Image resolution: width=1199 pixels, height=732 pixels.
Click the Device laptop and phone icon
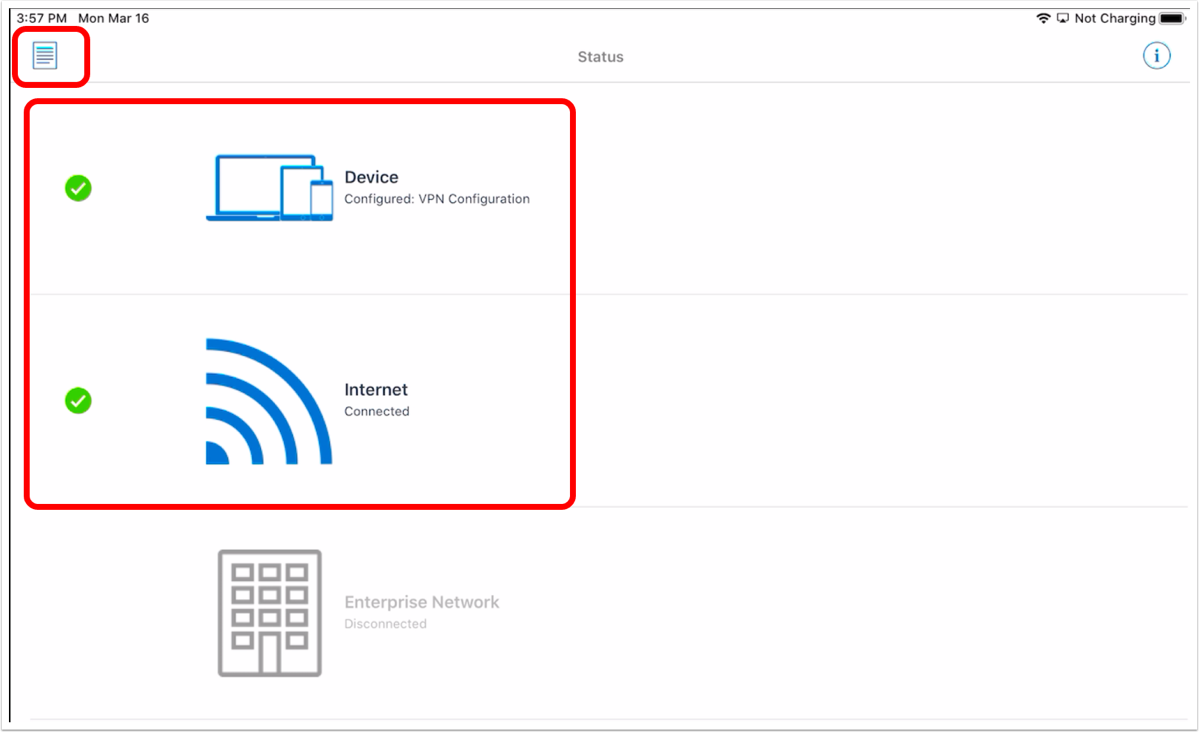(269, 188)
